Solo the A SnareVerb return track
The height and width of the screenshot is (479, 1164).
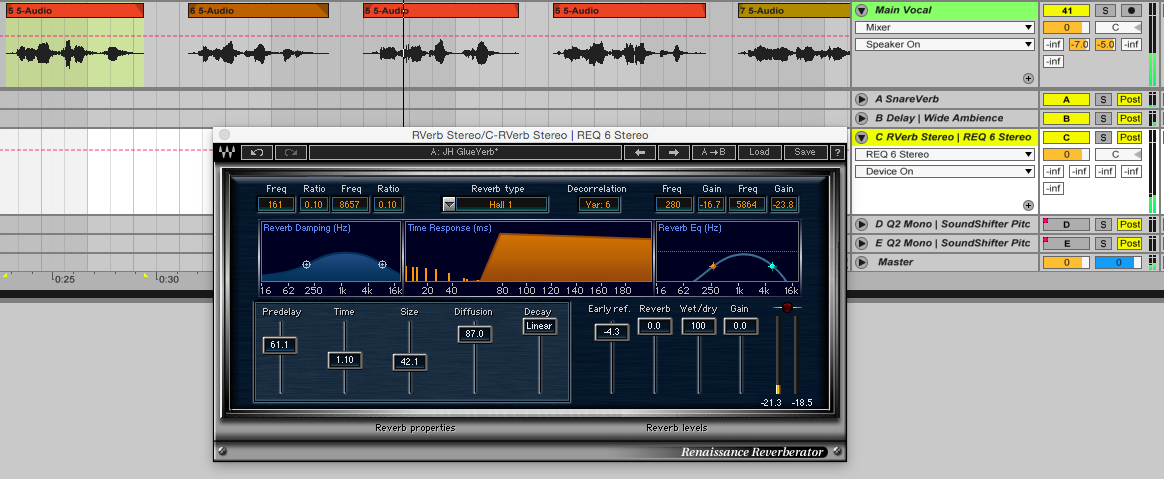(x=1105, y=100)
